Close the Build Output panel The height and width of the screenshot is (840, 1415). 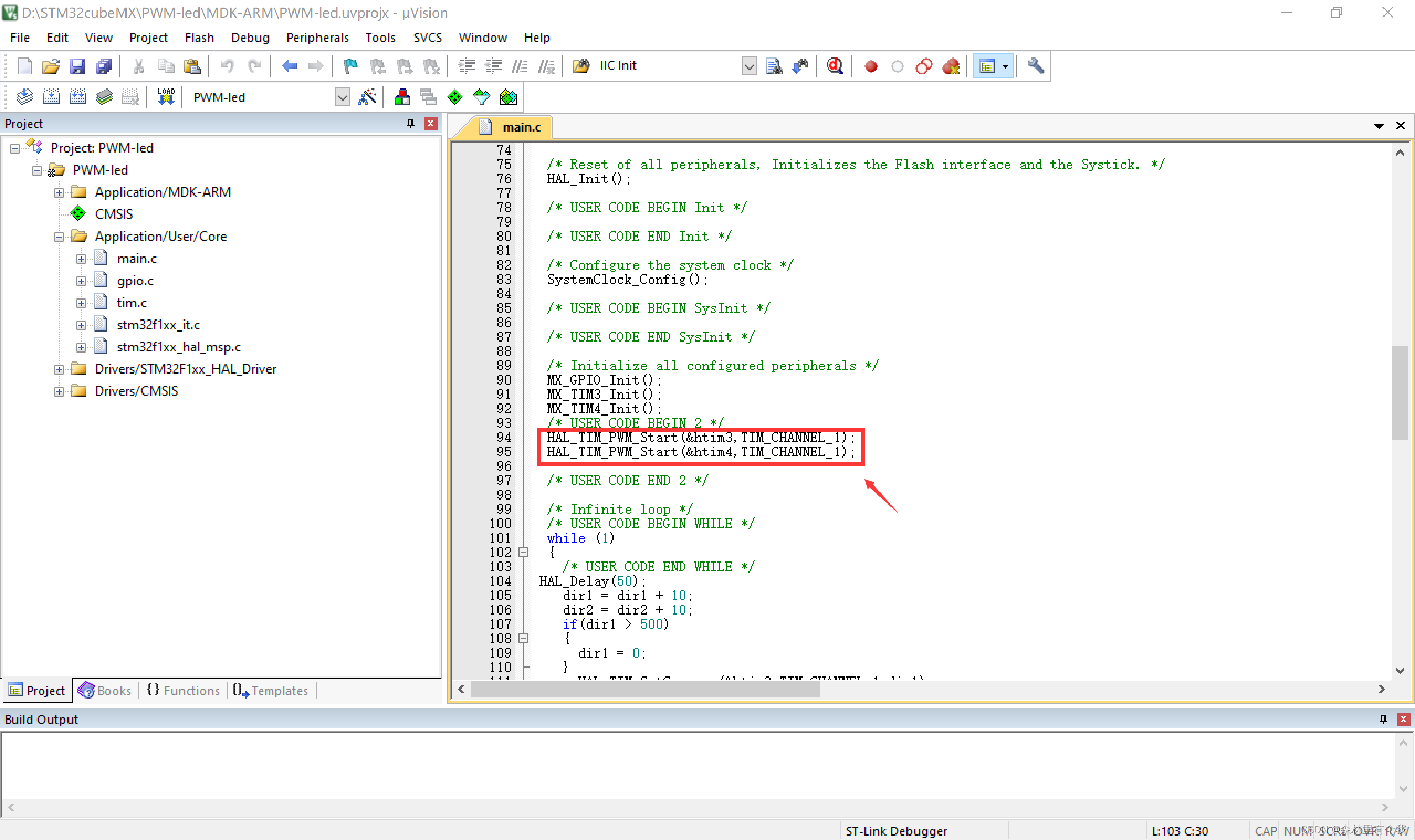[1403, 720]
